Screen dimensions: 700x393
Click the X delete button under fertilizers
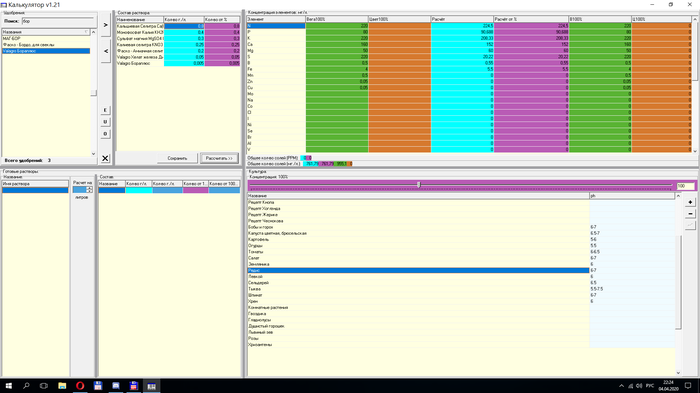tap(105, 158)
